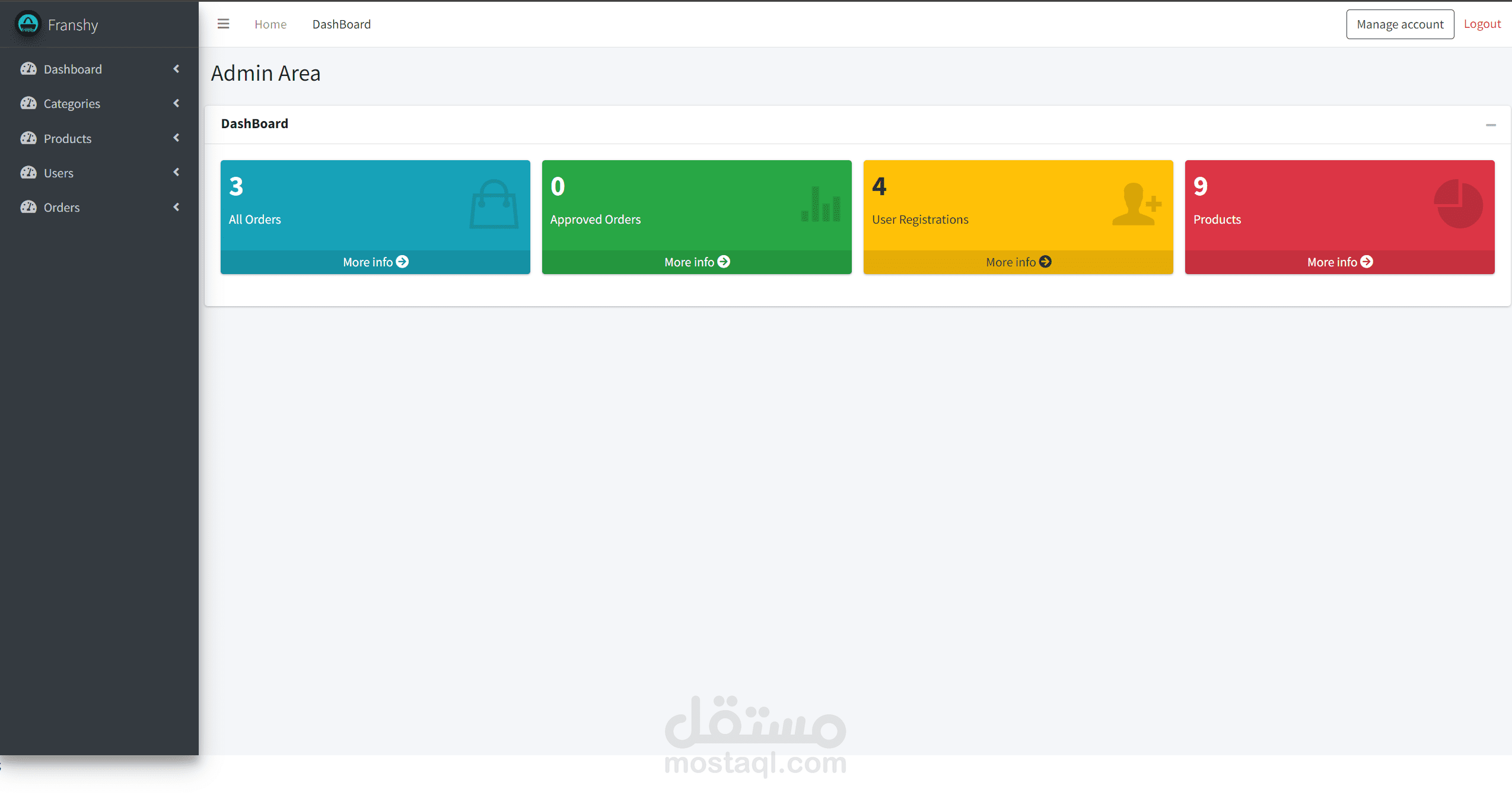Click the add-user icon on User Registrations

point(1136,204)
